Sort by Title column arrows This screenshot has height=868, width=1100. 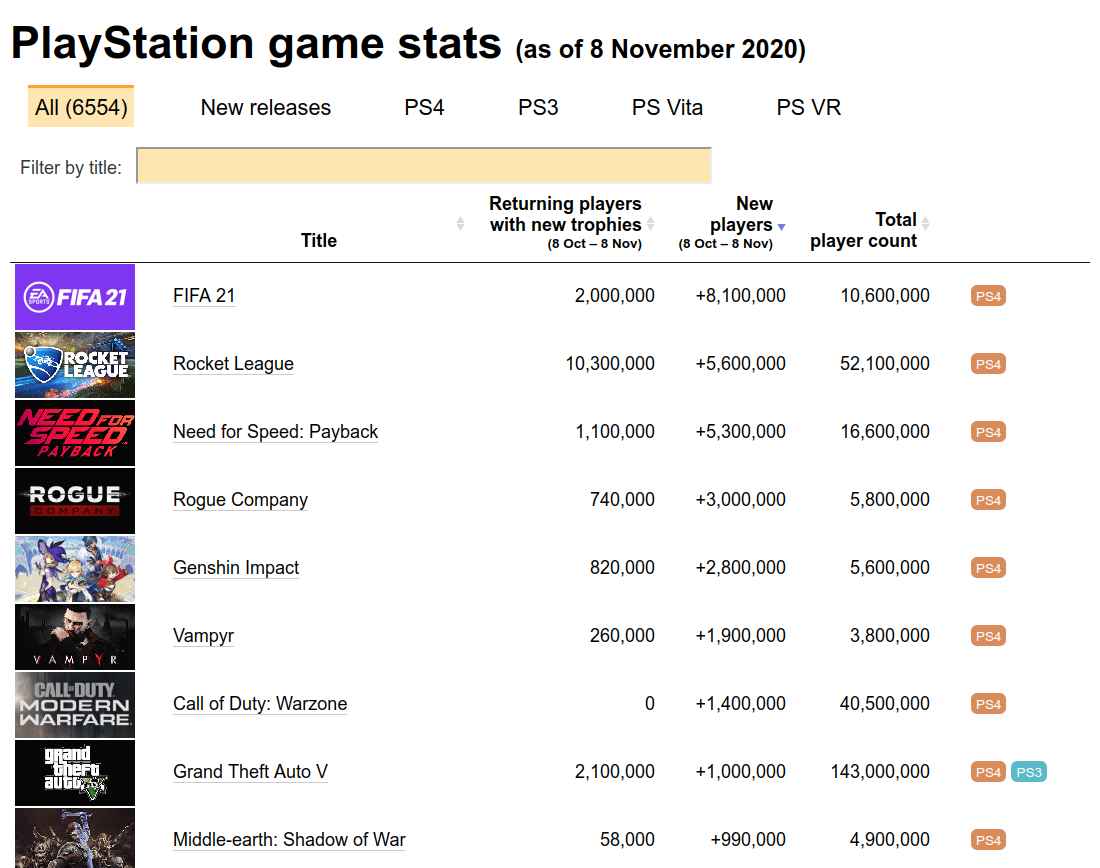pos(460,224)
